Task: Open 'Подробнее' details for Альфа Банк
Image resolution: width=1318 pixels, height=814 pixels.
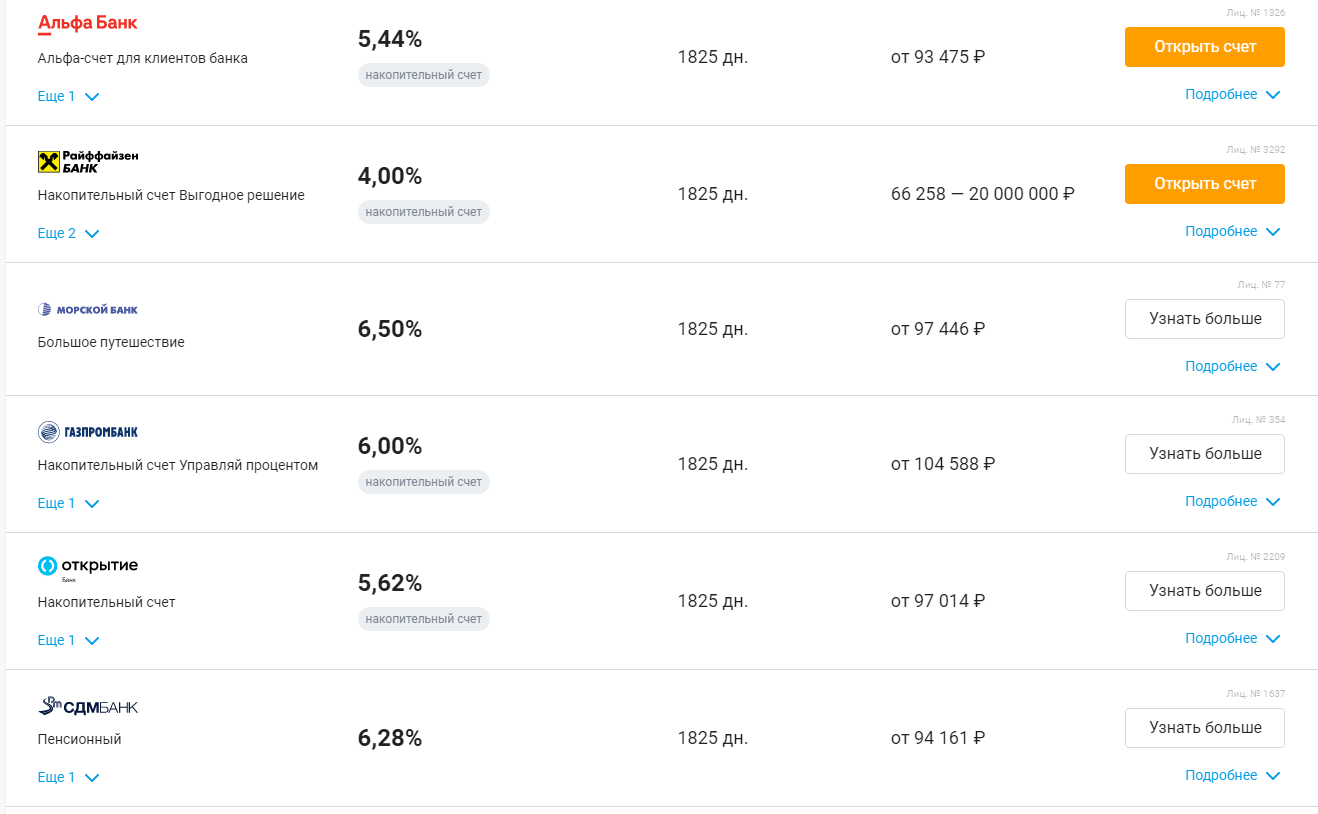Action: point(1232,95)
